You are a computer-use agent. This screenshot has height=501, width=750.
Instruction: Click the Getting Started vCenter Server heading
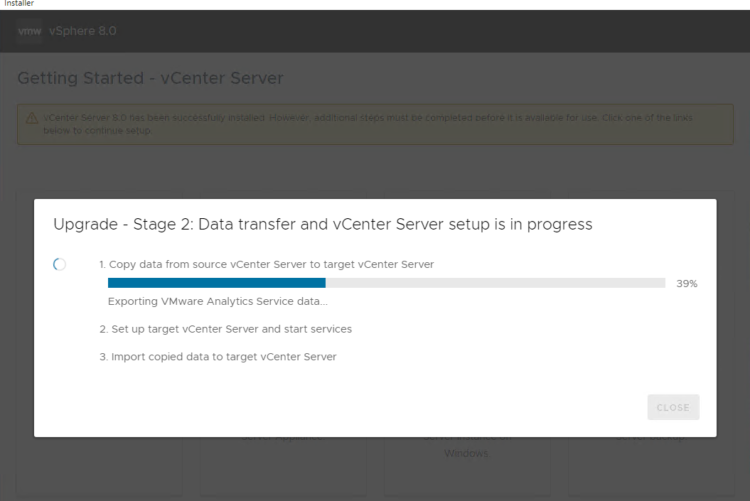(150, 78)
